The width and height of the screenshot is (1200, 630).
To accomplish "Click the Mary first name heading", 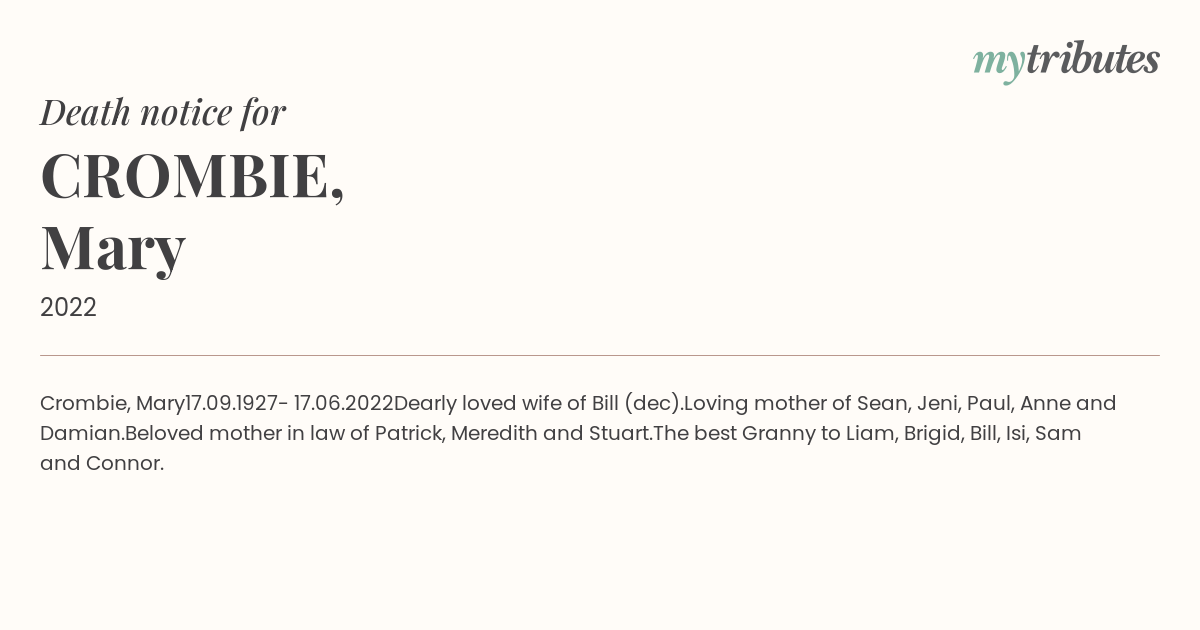I will pyautogui.click(x=113, y=248).
